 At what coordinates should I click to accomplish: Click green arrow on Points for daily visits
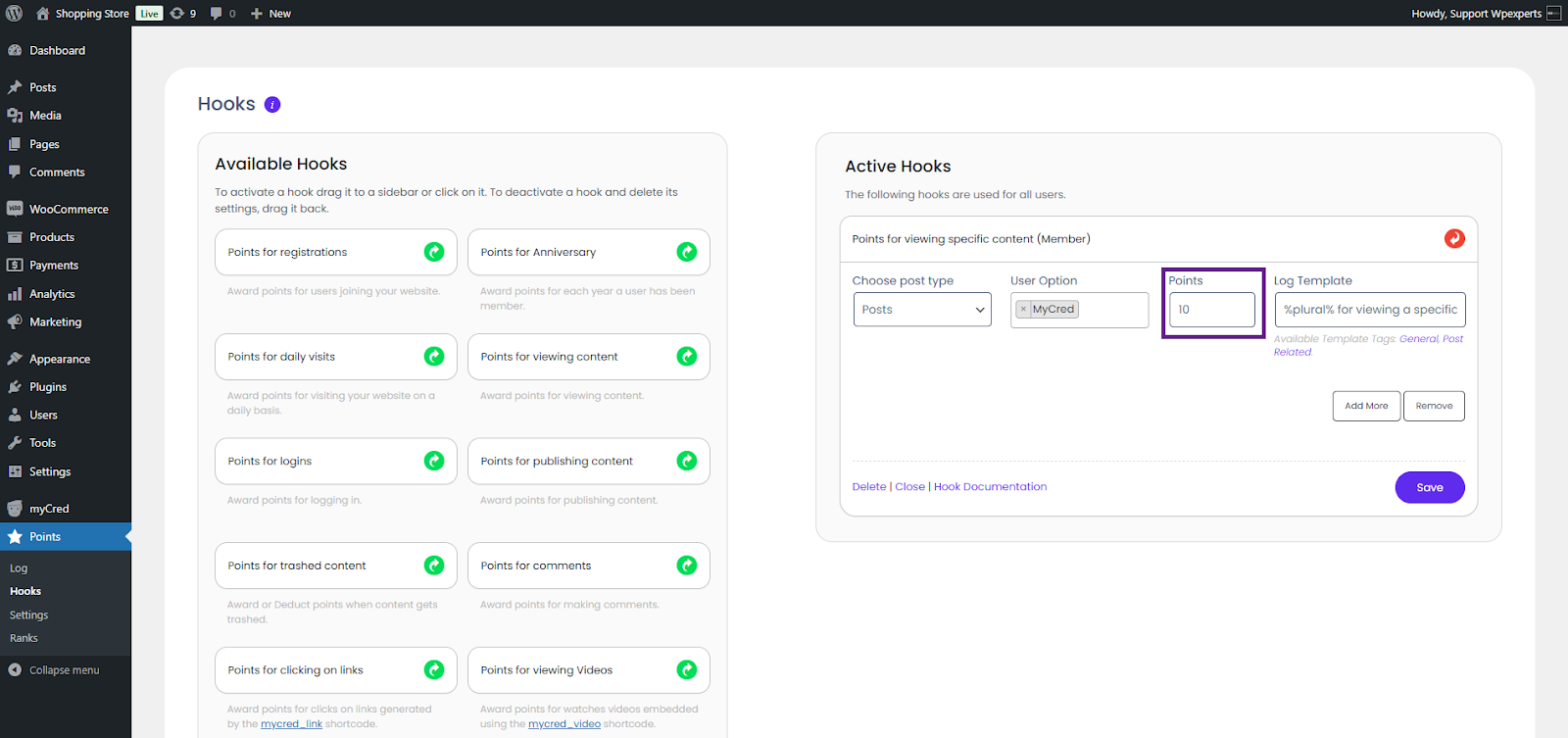pos(434,357)
